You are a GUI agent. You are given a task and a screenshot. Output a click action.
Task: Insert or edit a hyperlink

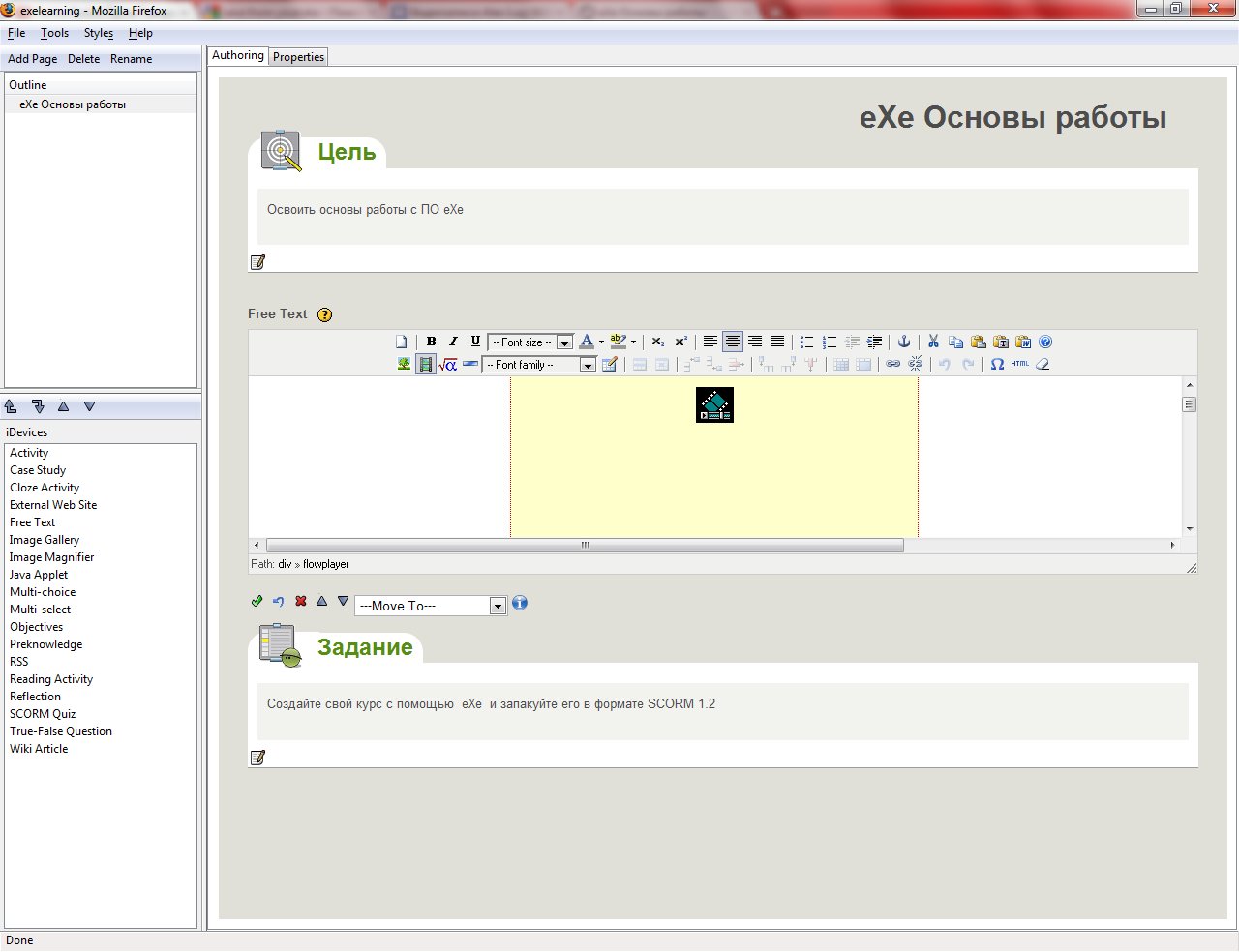click(892, 364)
